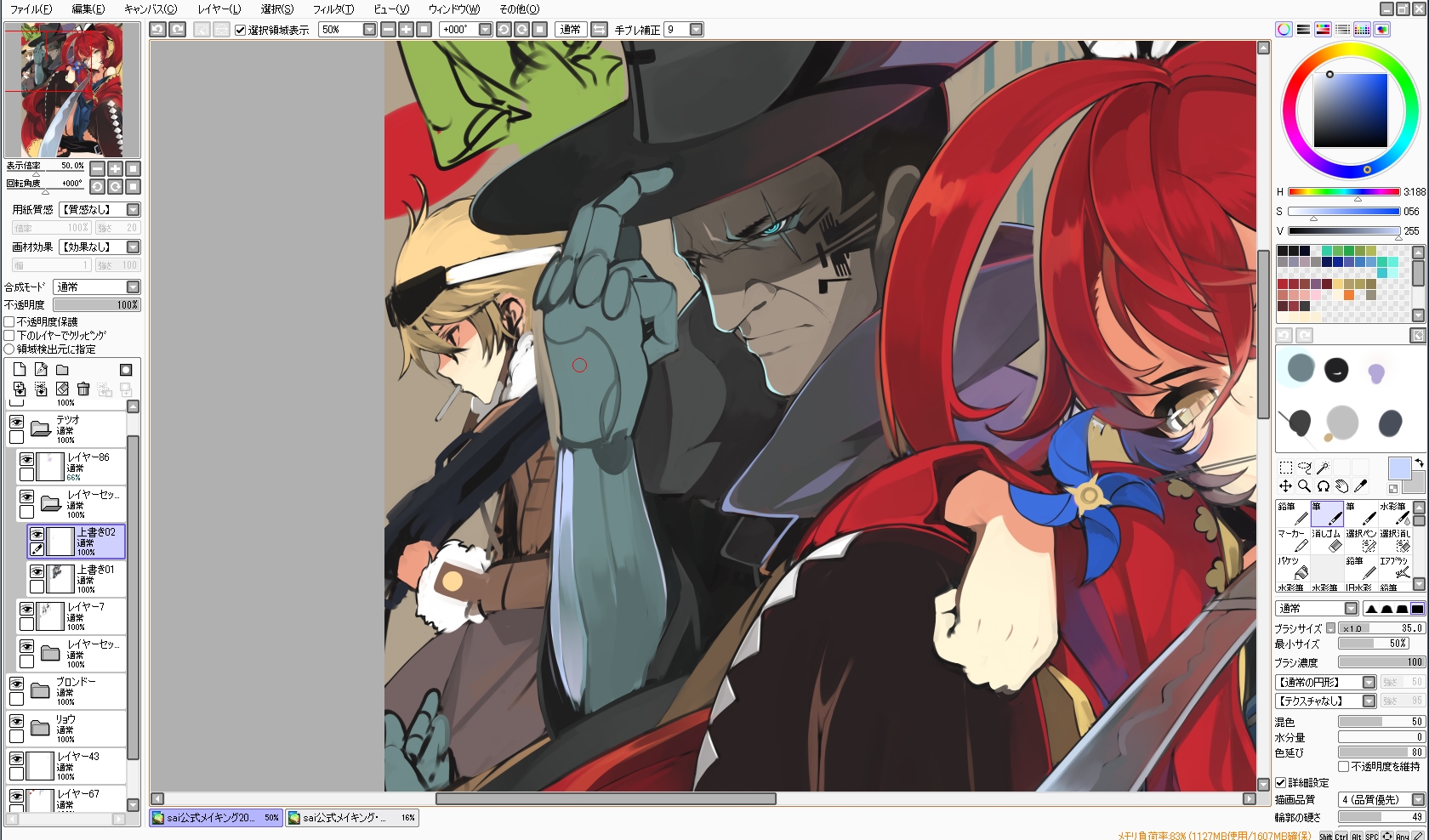Swap foreground and background colors
The image size is (1429, 840).
pyautogui.click(x=1419, y=463)
